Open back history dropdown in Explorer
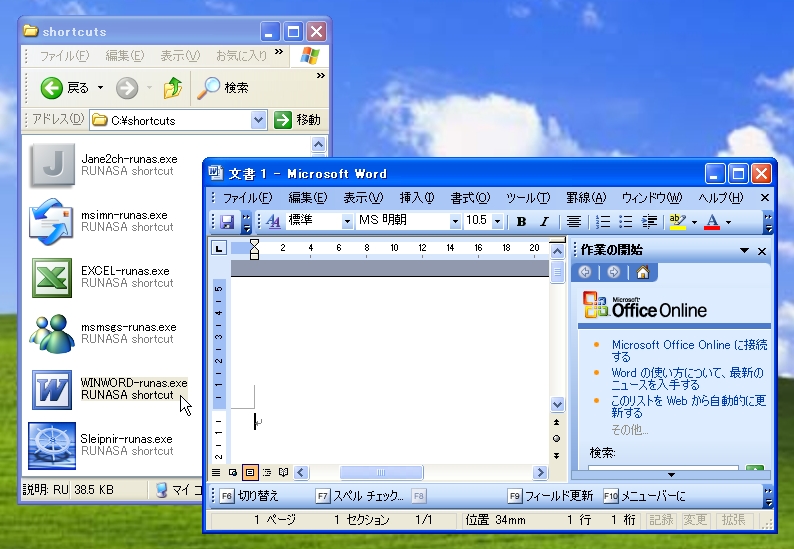 101,88
